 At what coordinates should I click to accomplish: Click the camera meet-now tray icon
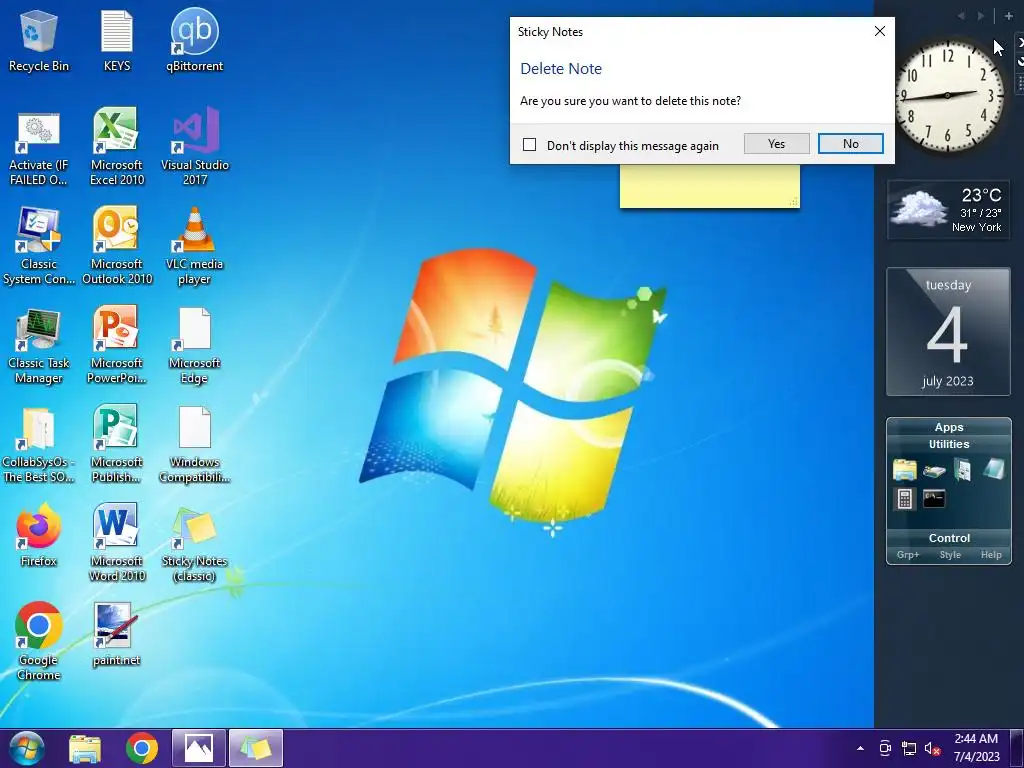tap(885, 748)
